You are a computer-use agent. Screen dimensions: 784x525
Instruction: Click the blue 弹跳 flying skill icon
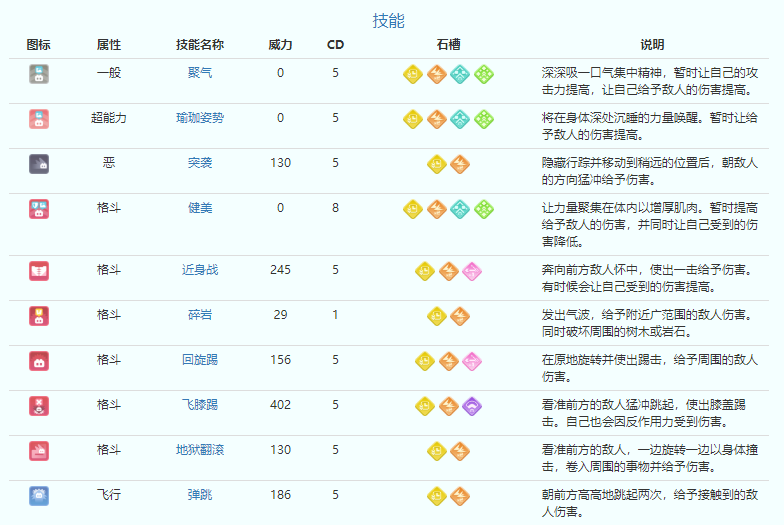[x=39, y=495]
